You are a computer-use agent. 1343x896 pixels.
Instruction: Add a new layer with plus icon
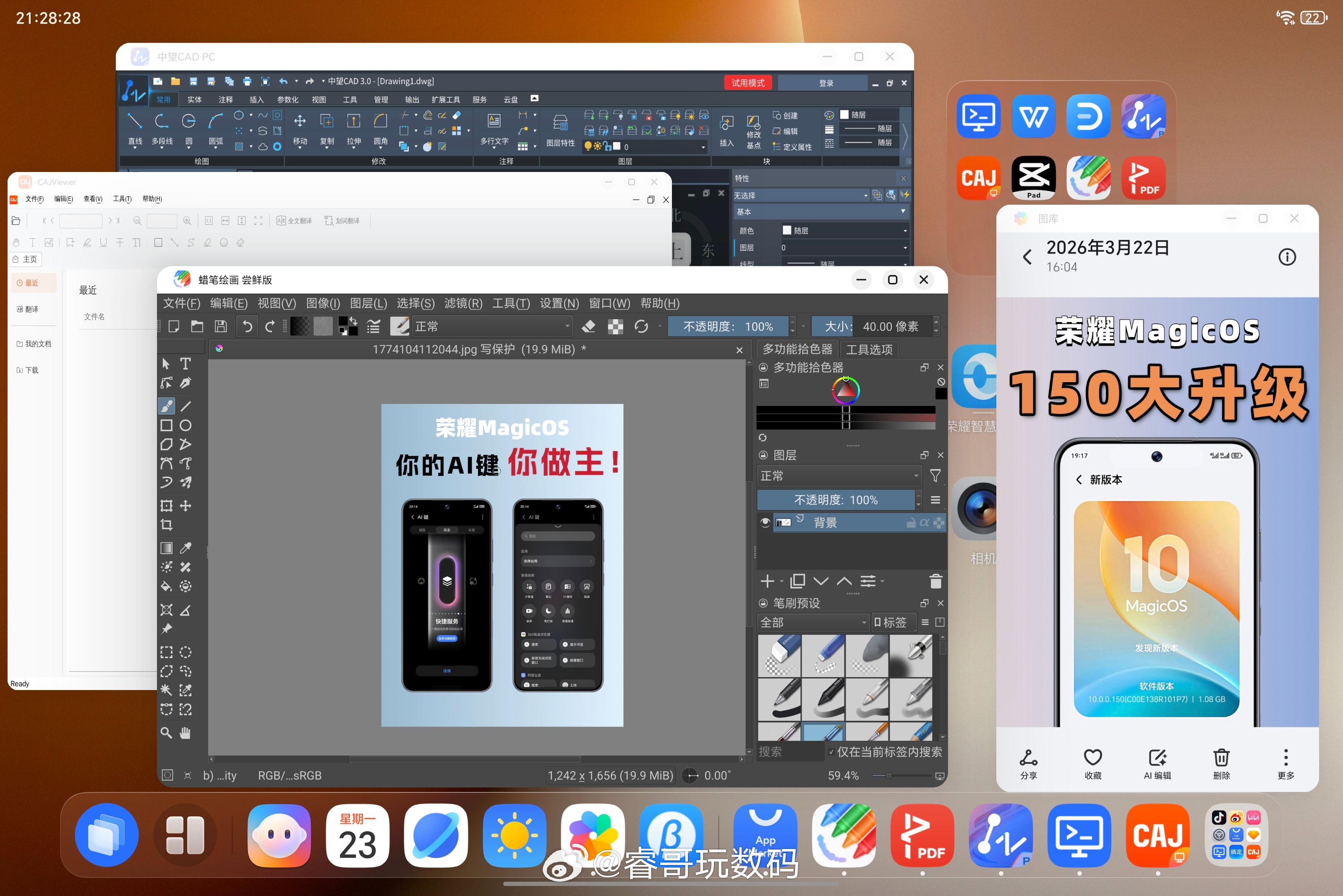tap(767, 581)
